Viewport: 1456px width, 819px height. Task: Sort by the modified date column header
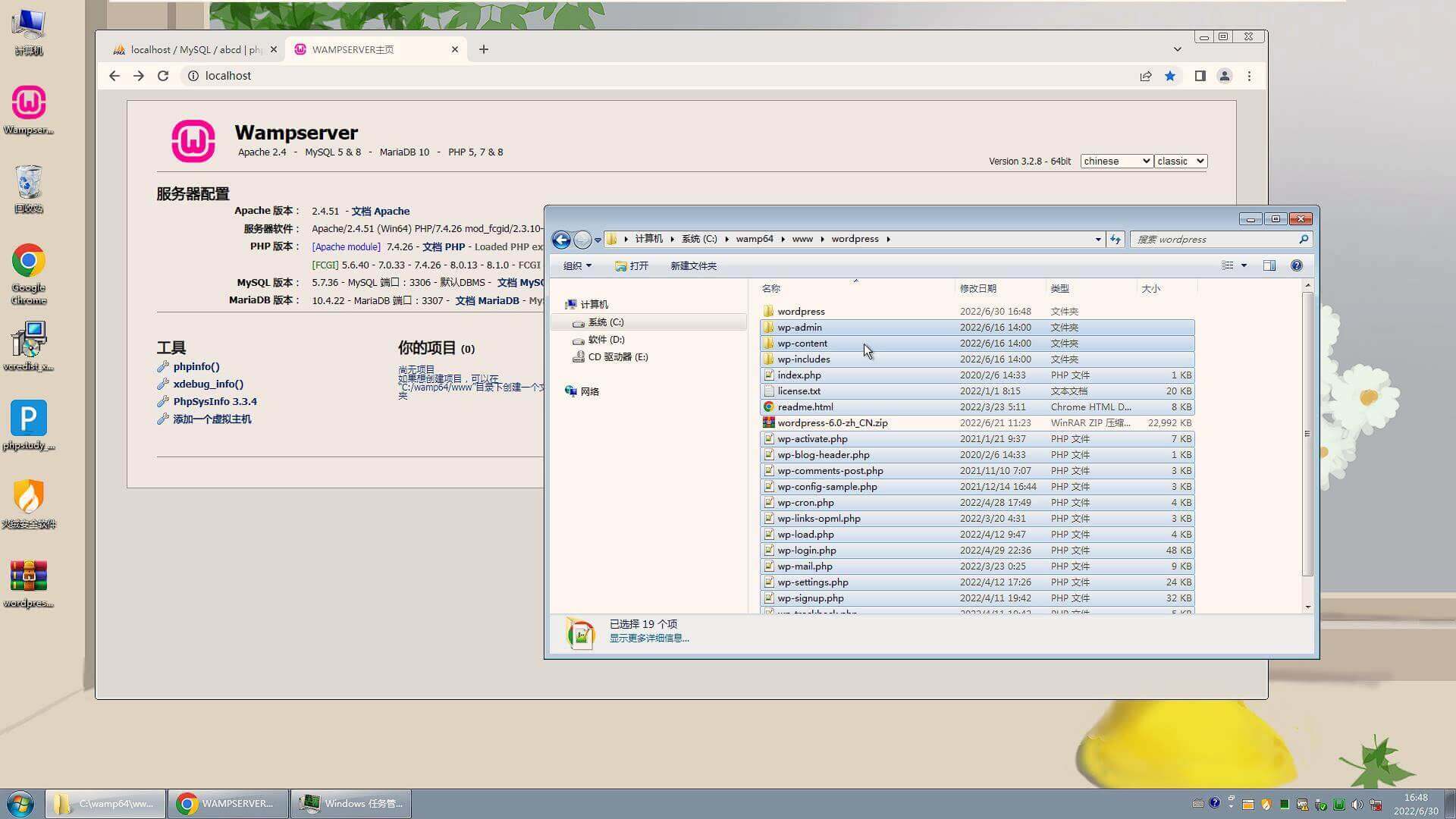(x=1000, y=288)
